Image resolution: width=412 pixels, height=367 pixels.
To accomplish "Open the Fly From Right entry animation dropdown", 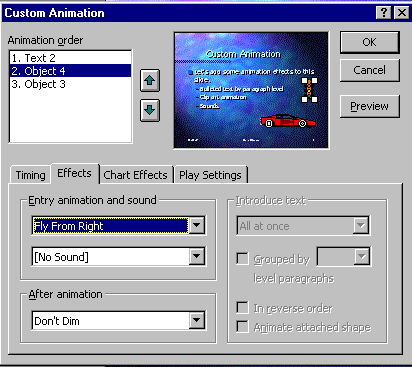I will pos(197,226).
